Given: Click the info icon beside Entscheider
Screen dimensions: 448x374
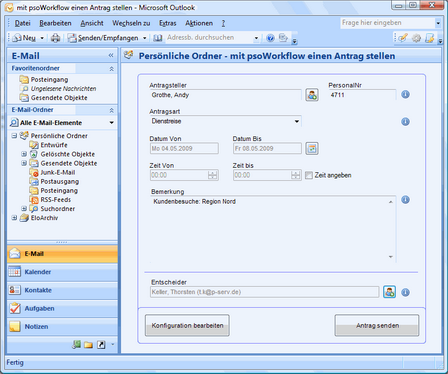Looking at the screenshot, I should click(405, 292).
